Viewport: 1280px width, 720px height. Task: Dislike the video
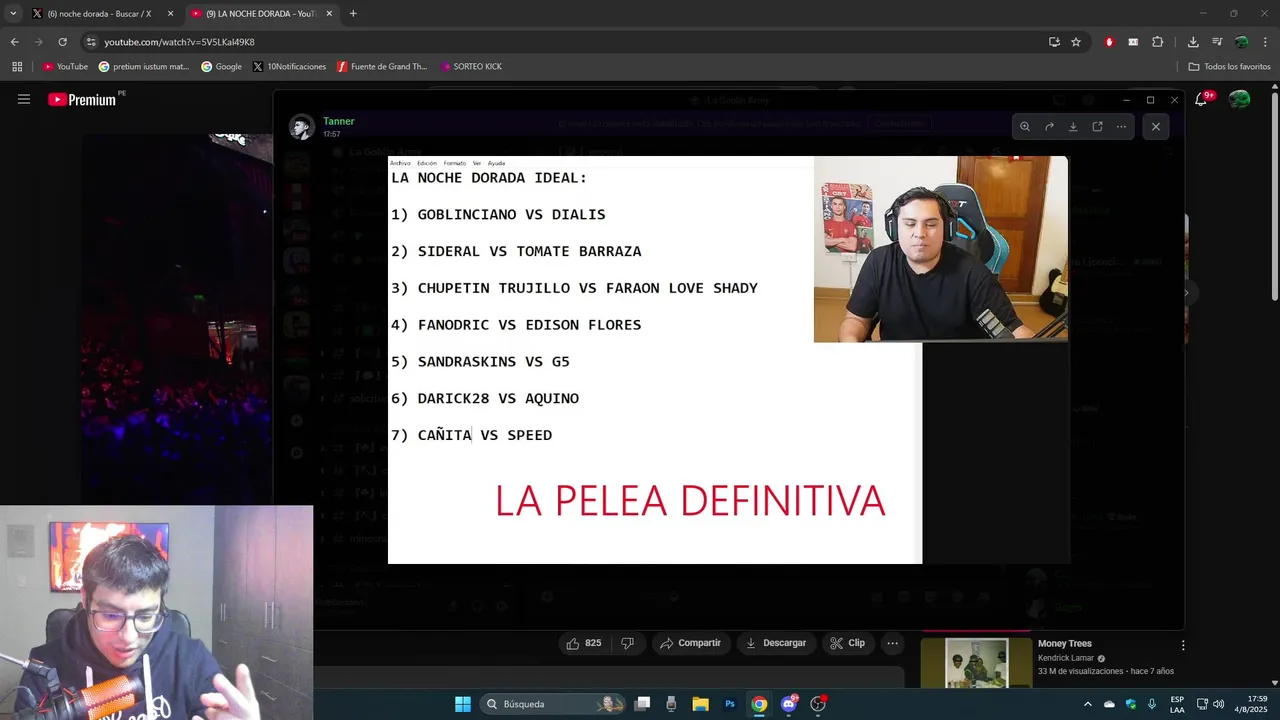tap(628, 643)
